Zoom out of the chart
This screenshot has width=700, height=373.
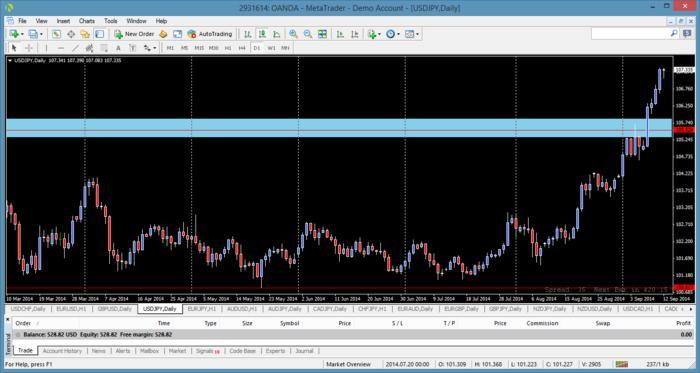(x=308, y=34)
